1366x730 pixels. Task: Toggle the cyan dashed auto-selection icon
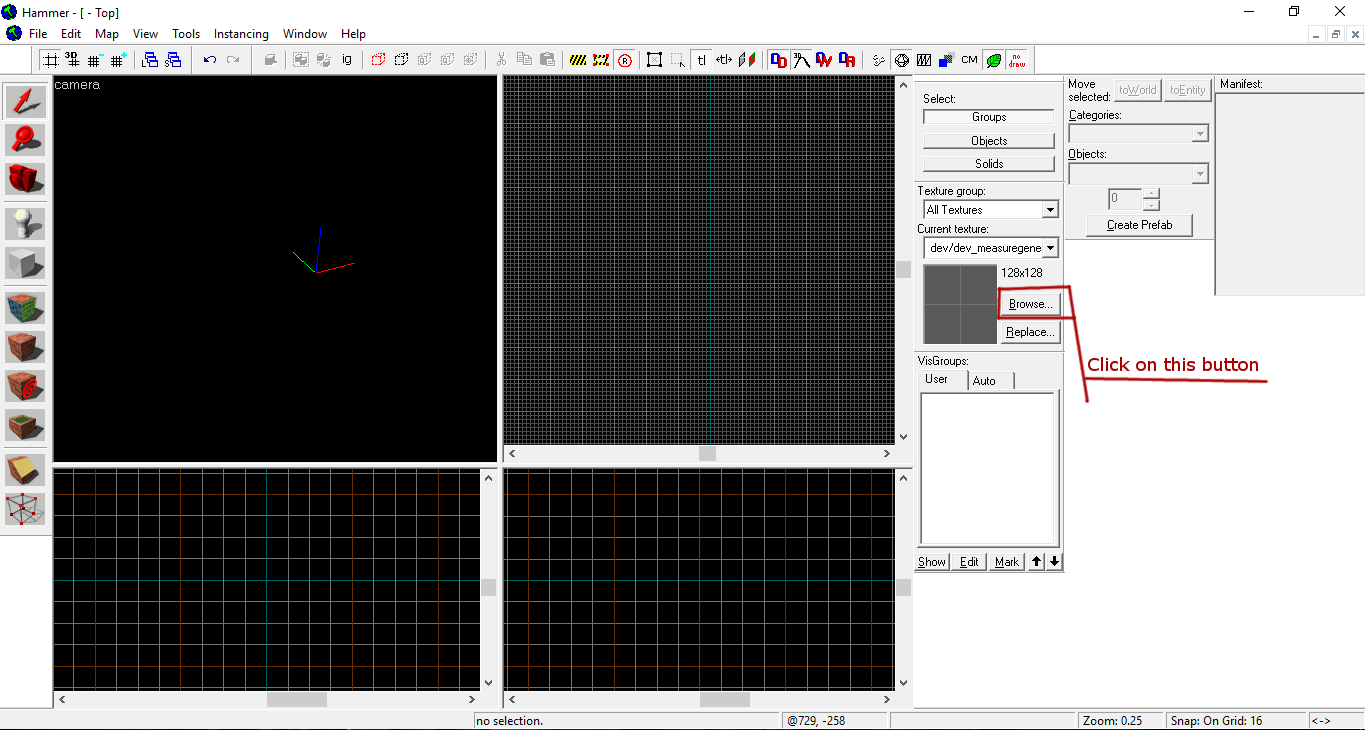tap(678, 60)
